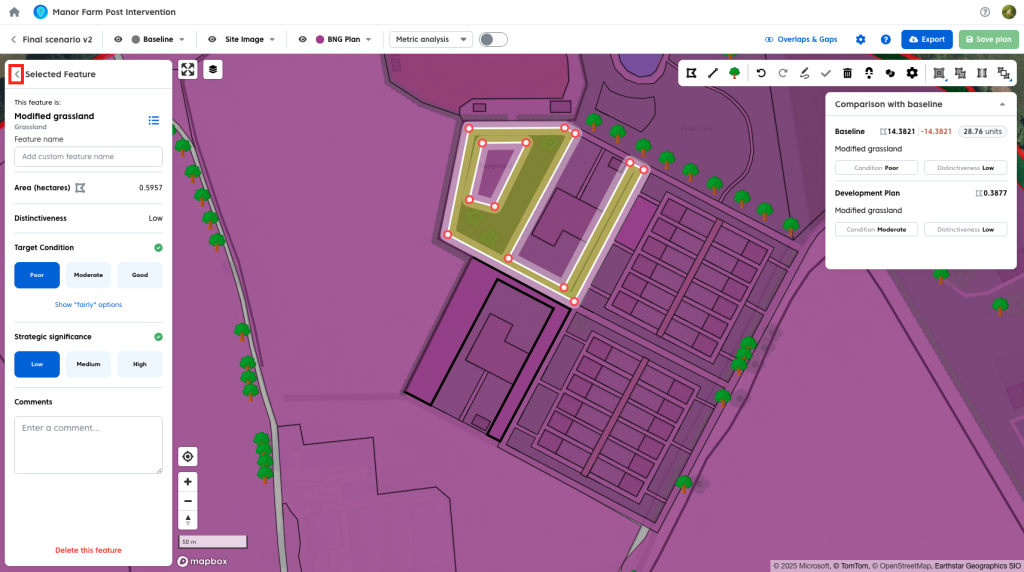Image resolution: width=1024 pixels, height=572 pixels.
Task: Select the line drawing tool
Action: pos(713,73)
